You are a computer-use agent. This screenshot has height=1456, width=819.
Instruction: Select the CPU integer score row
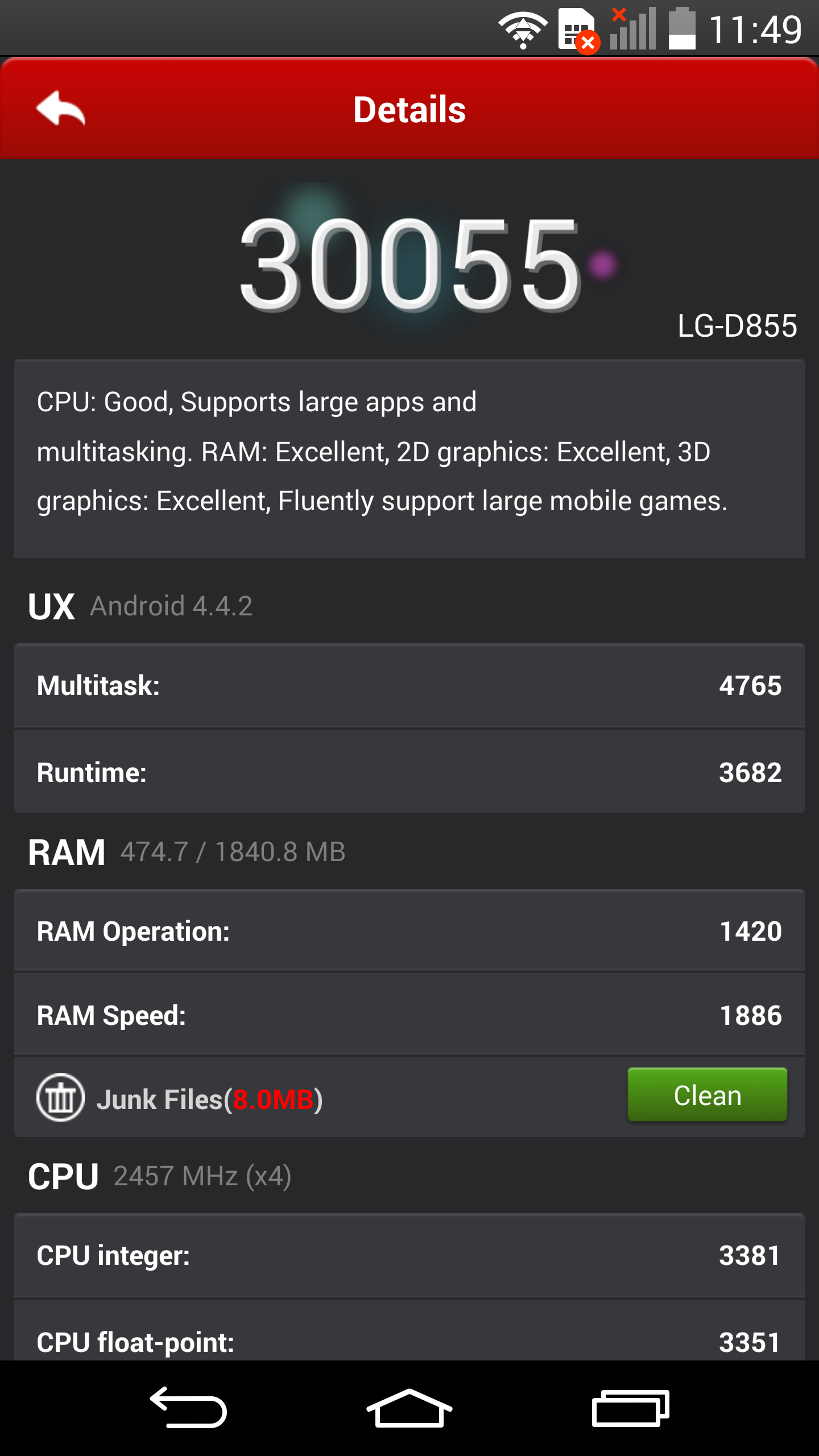click(x=409, y=1255)
